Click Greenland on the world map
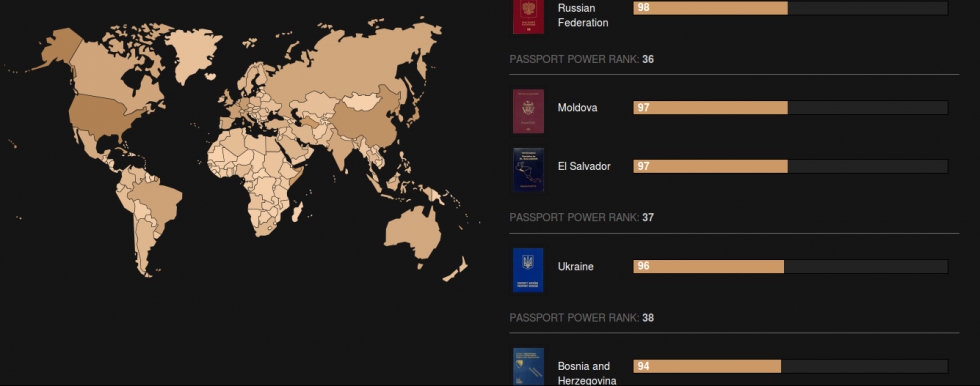 point(194,53)
